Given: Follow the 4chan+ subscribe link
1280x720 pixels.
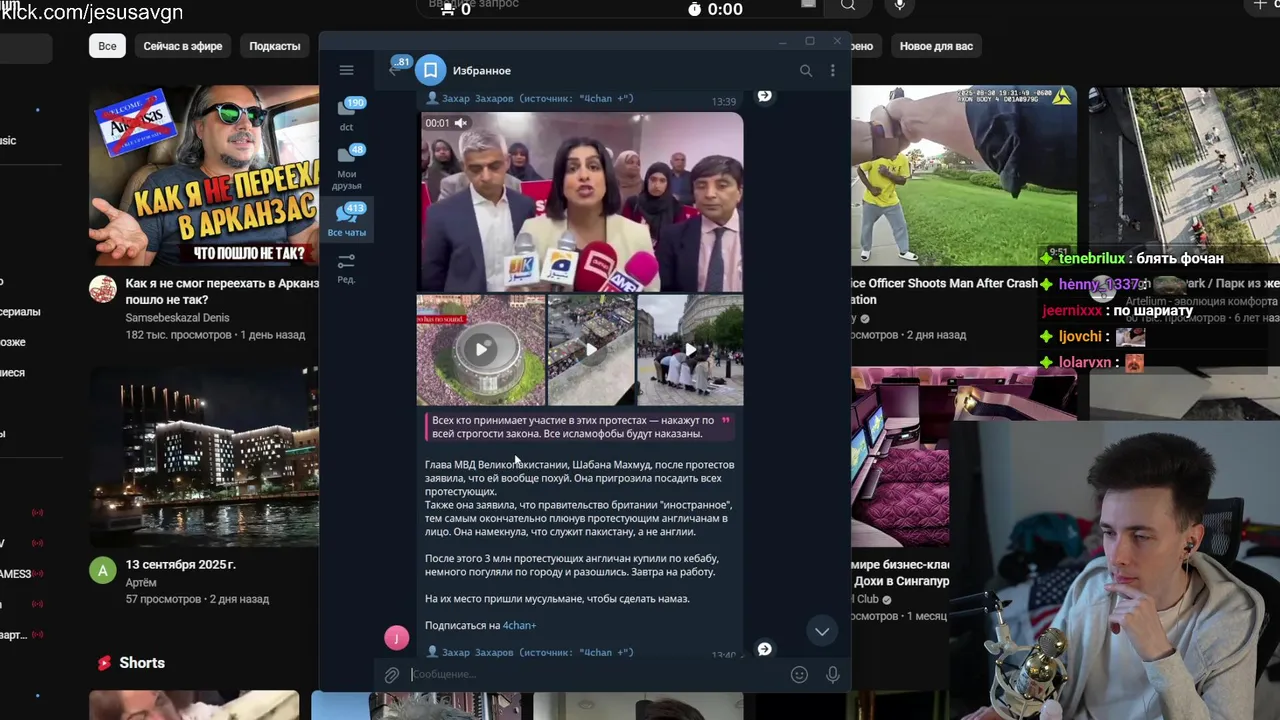Looking at the screenshot, I should [519, 625].
